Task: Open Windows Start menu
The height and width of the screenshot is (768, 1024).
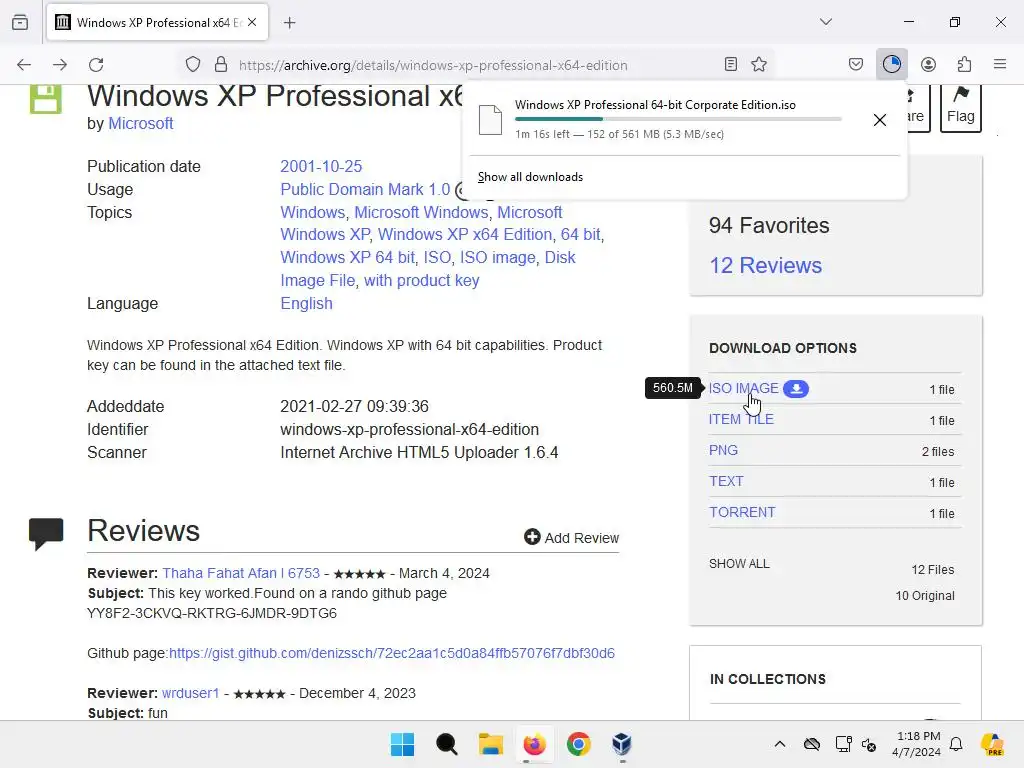Action: (x=402, y=744)
